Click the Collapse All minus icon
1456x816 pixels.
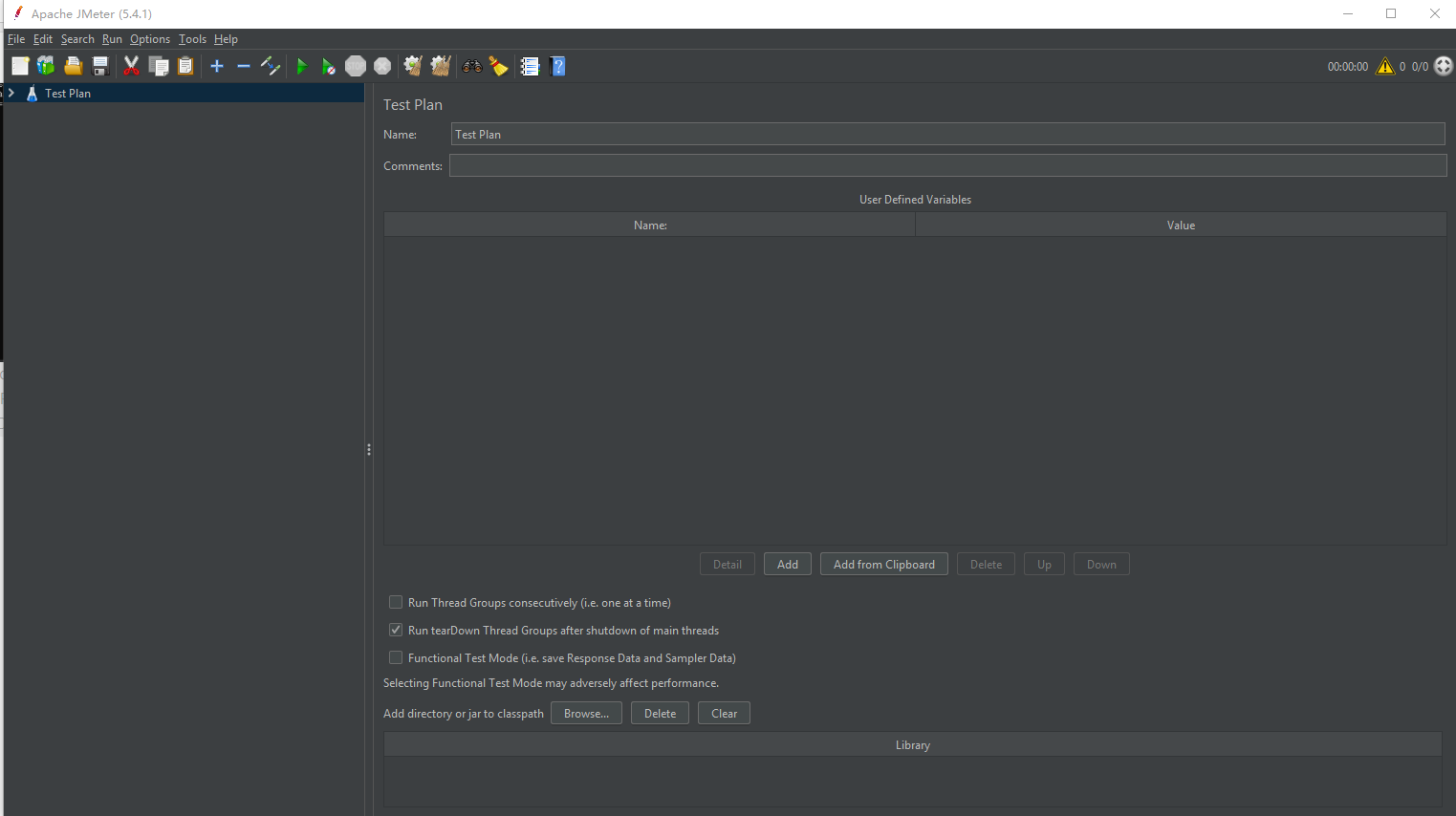click(243, 66)
